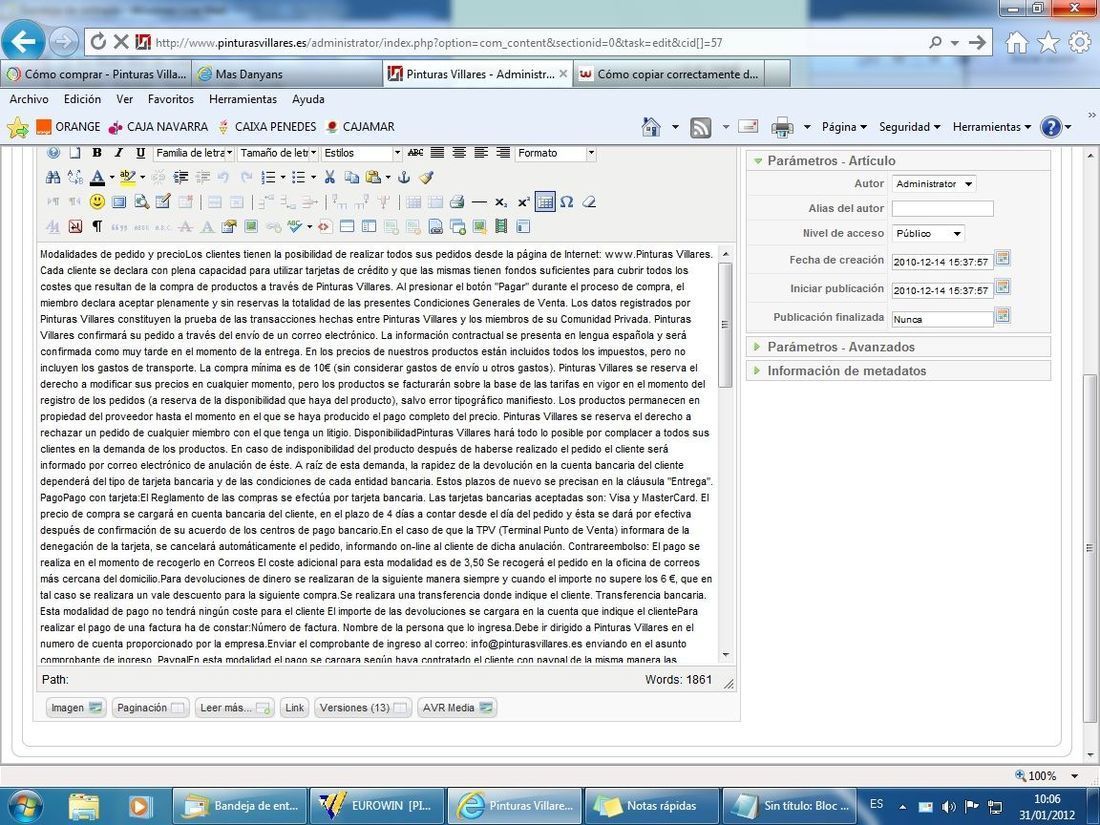Image resolution: width=1100 pixels, height=825 pixels.
Task: Click the Find binoculars icon
Action: point(53,177)
